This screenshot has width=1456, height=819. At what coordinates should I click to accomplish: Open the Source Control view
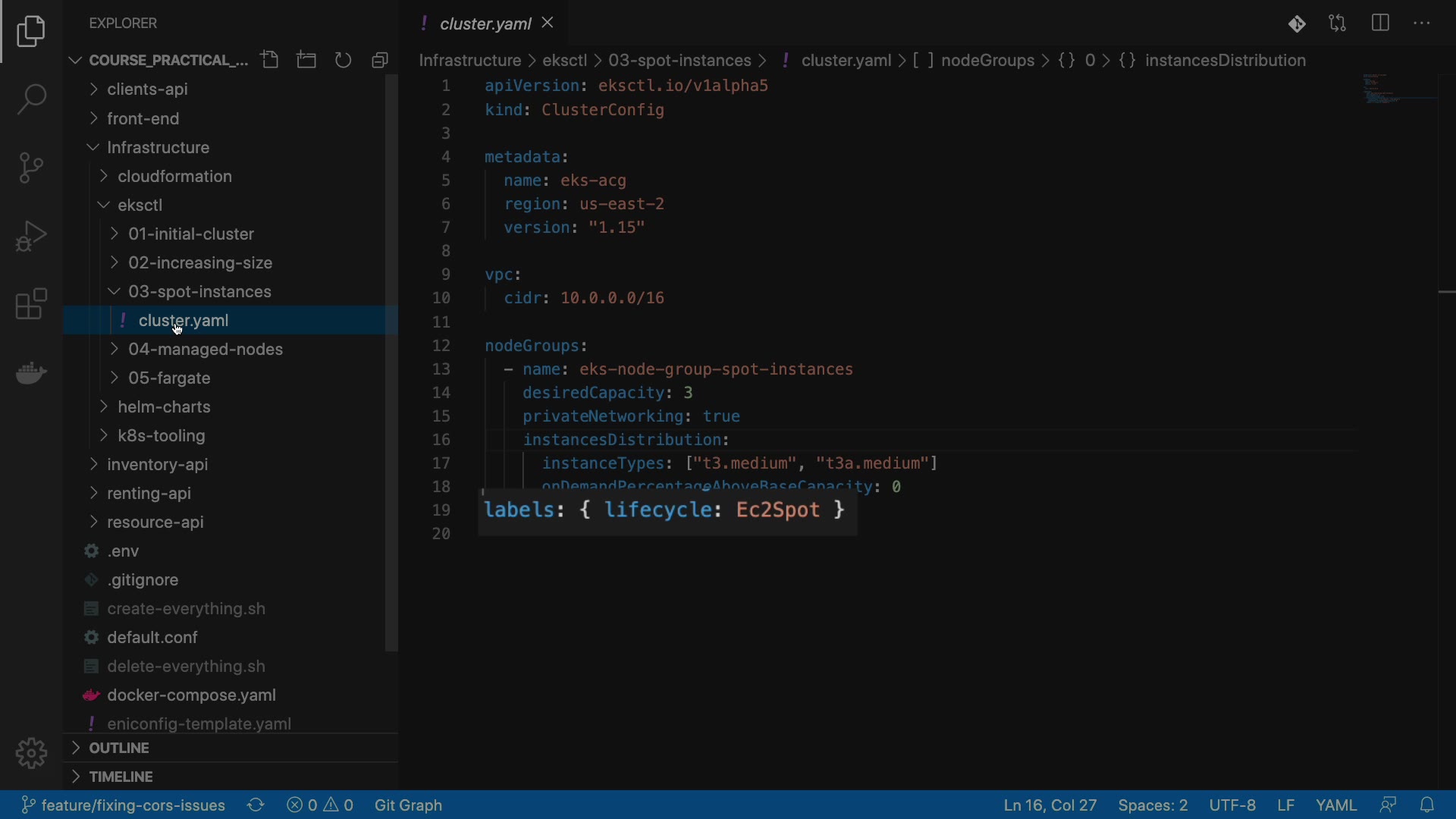[x=31, y=168]
